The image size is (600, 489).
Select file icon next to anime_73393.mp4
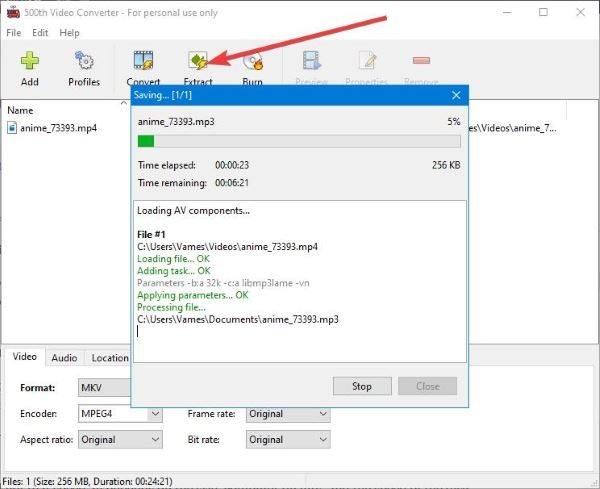point(12,128)
